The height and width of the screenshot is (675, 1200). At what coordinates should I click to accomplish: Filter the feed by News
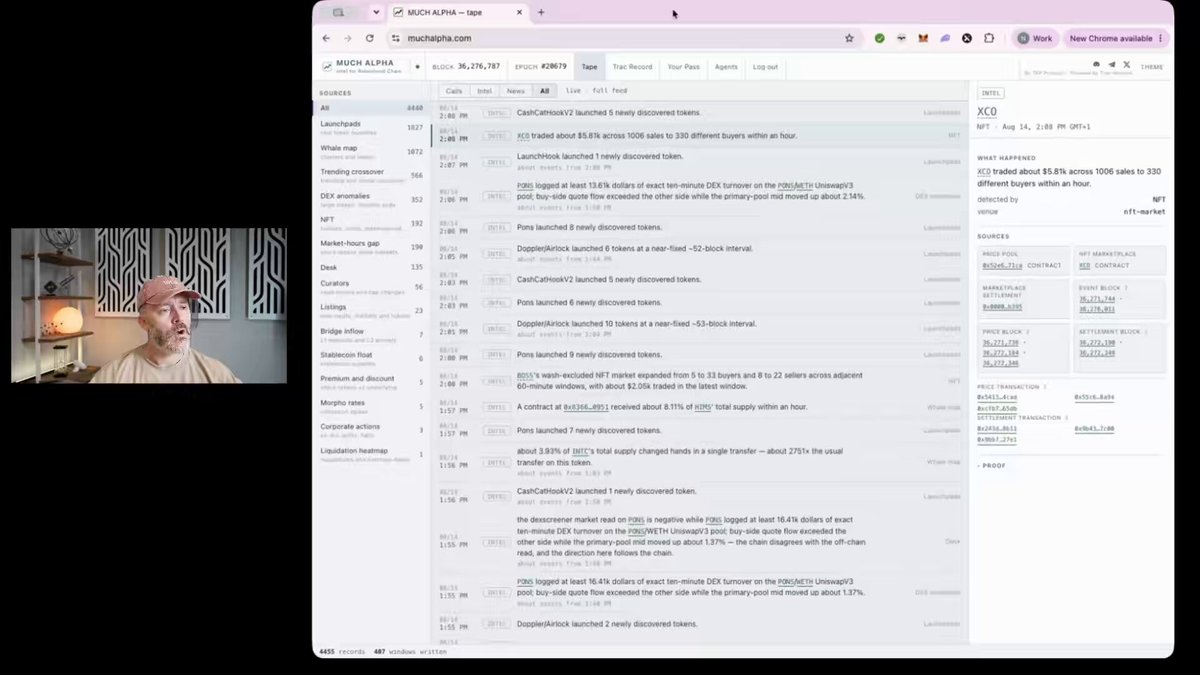pos(515,90)
